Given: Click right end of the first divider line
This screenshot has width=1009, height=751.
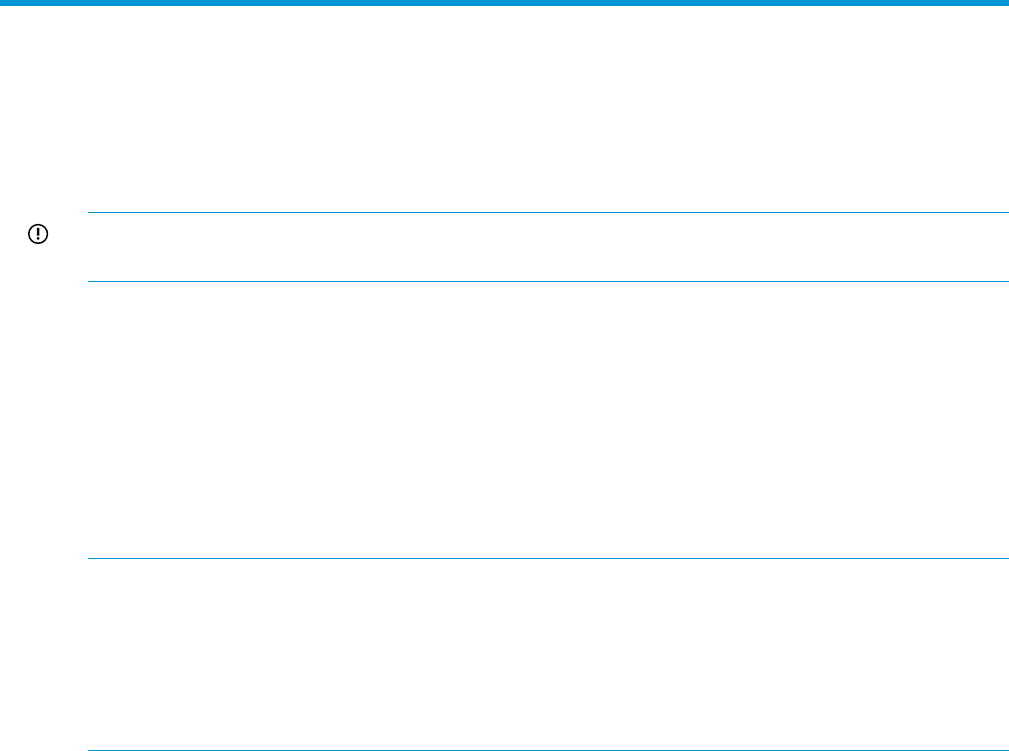Looking at the screenshot, I should pos(1005,212).
